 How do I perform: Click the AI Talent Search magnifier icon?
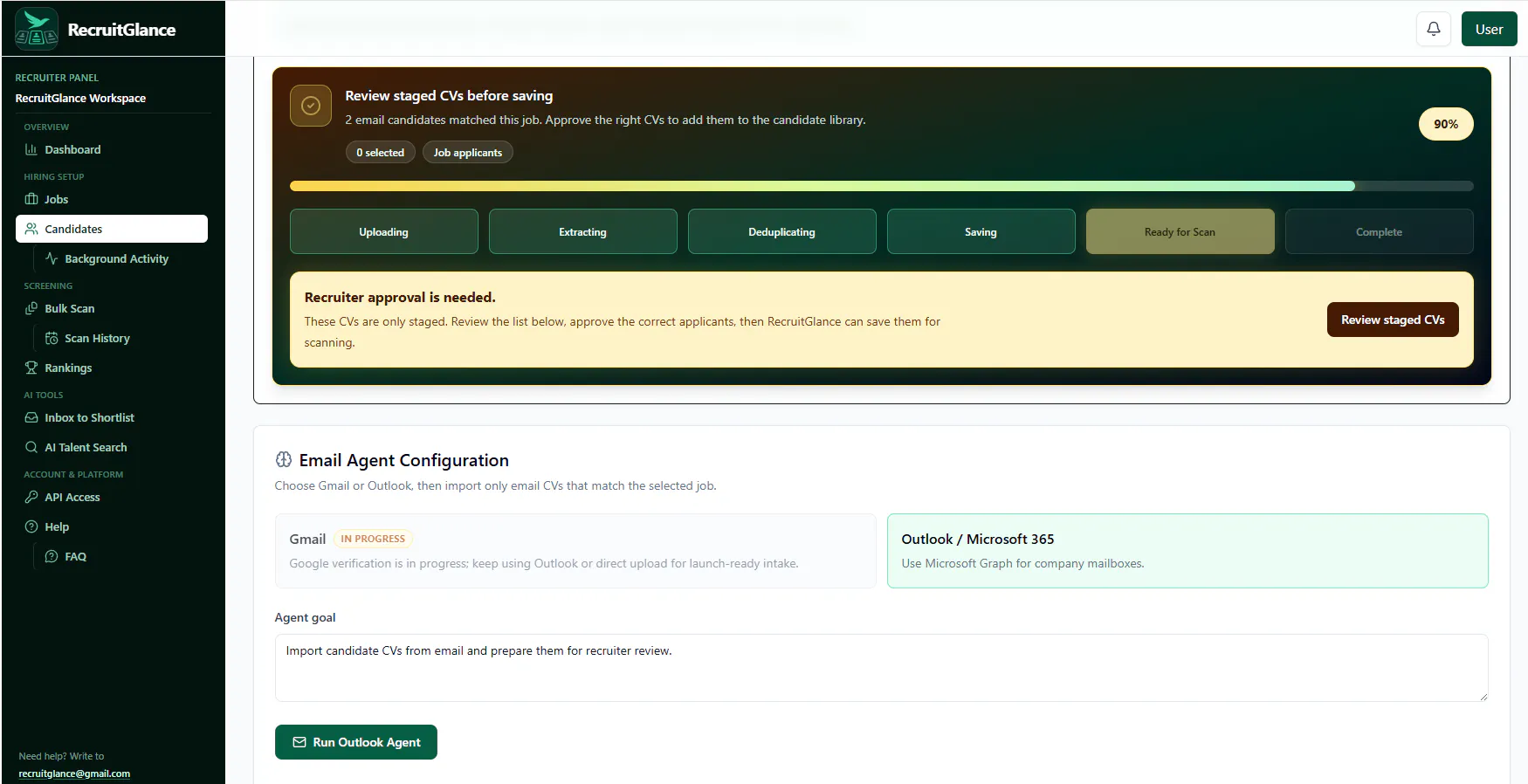(31, 448)
